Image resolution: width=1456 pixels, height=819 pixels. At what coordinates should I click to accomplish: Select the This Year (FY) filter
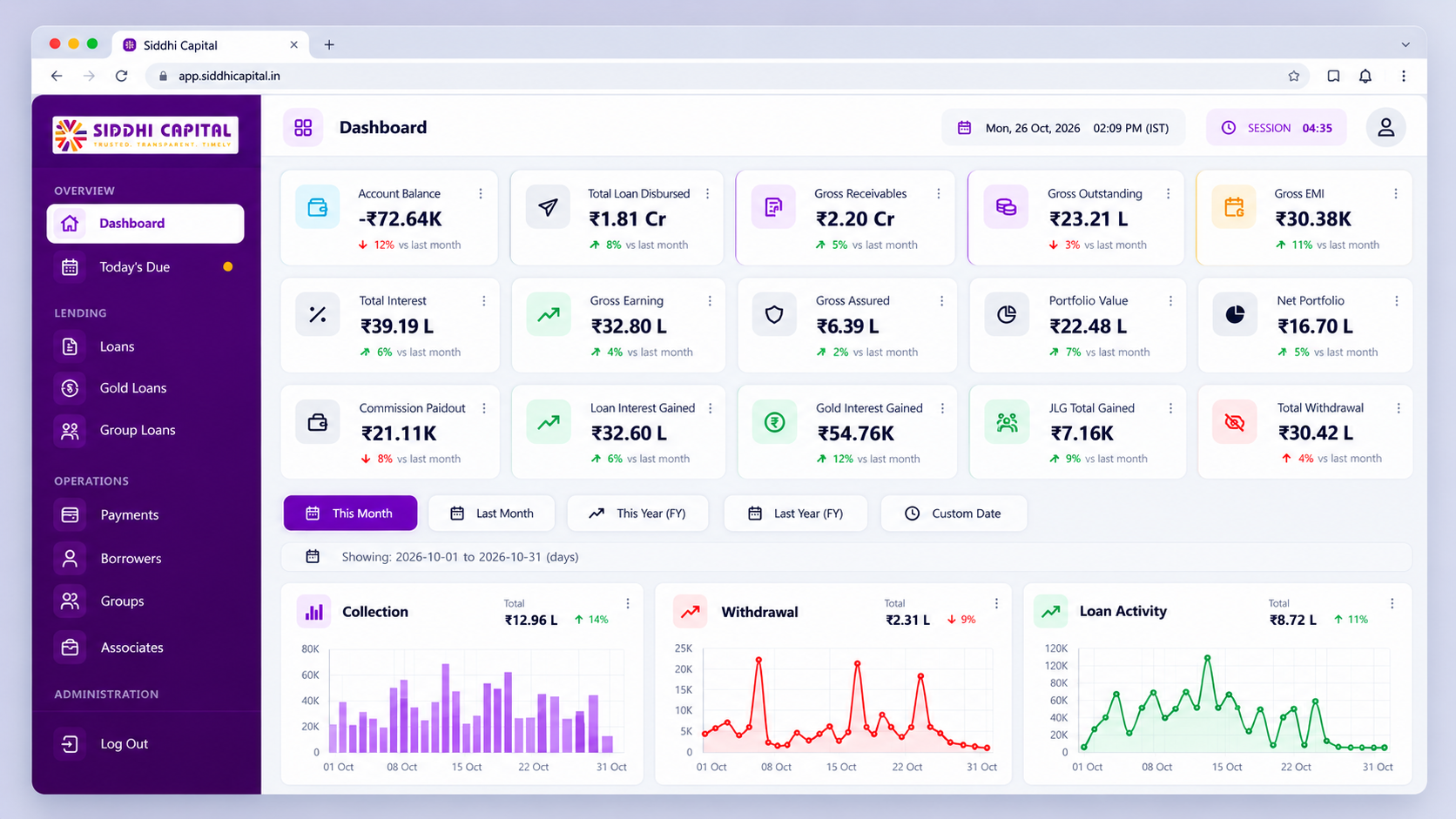[x=638, y=514]
